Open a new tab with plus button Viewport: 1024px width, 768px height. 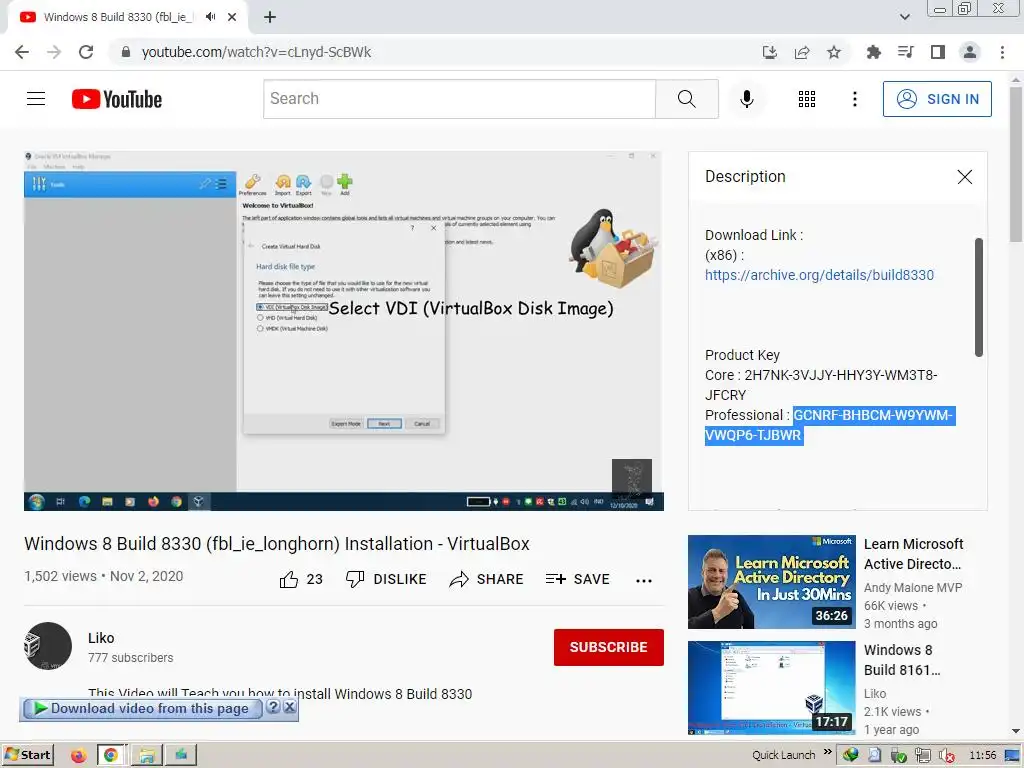(x=270, y=17)
